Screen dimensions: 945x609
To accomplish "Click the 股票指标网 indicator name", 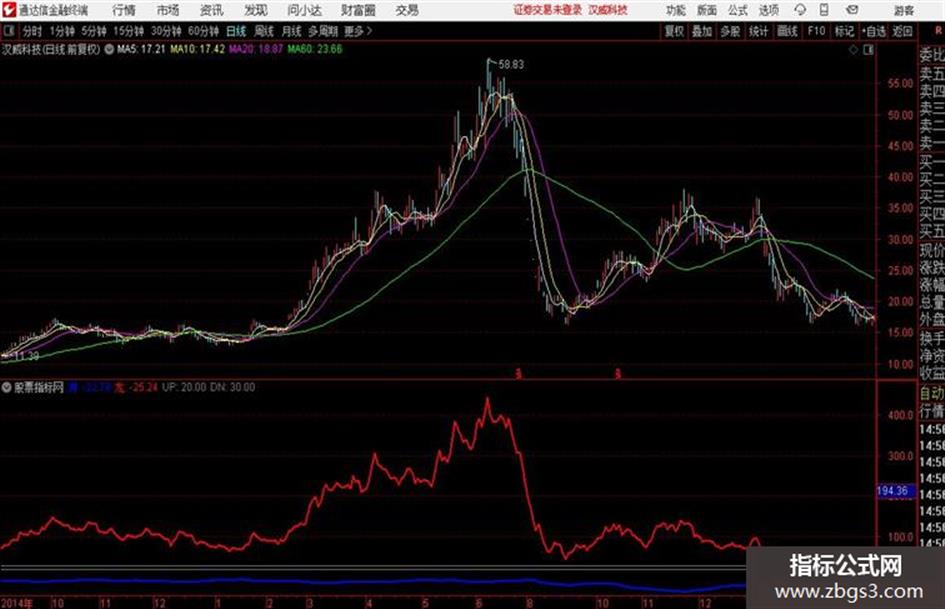I will coord(39,387).
